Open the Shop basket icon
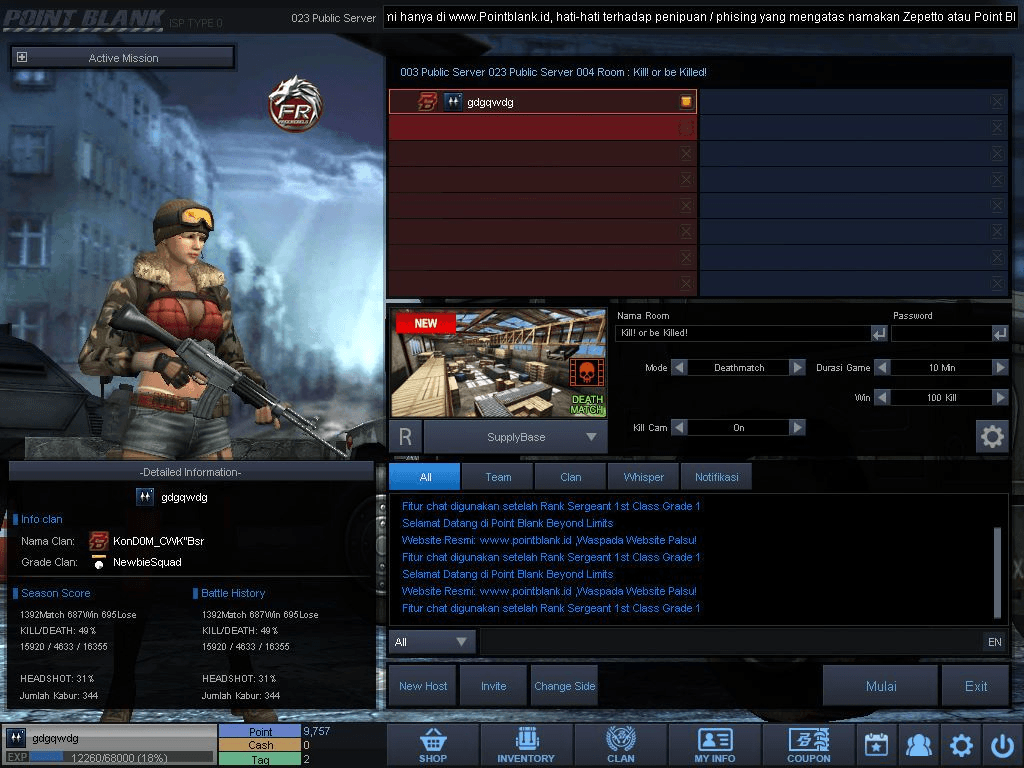The width and height of the screenshot is (1024, 768). 433,744
